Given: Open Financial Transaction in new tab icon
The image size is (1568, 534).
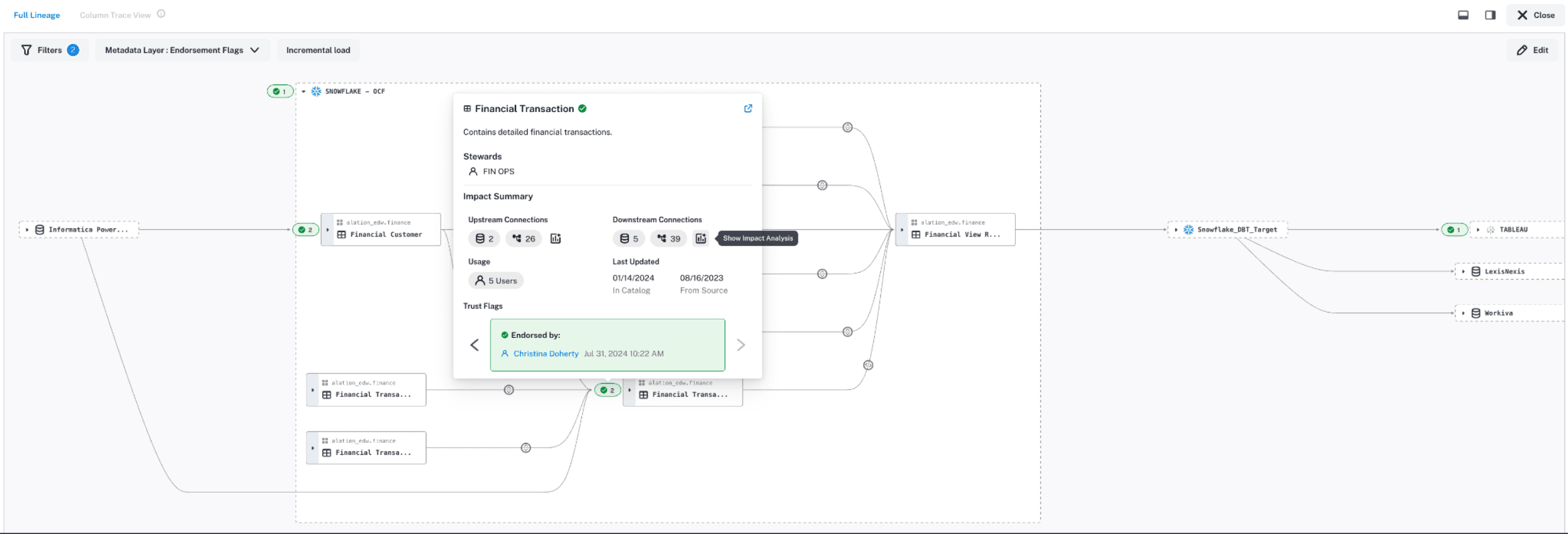Looking at the screenshot, I should [x=748, y=109].
